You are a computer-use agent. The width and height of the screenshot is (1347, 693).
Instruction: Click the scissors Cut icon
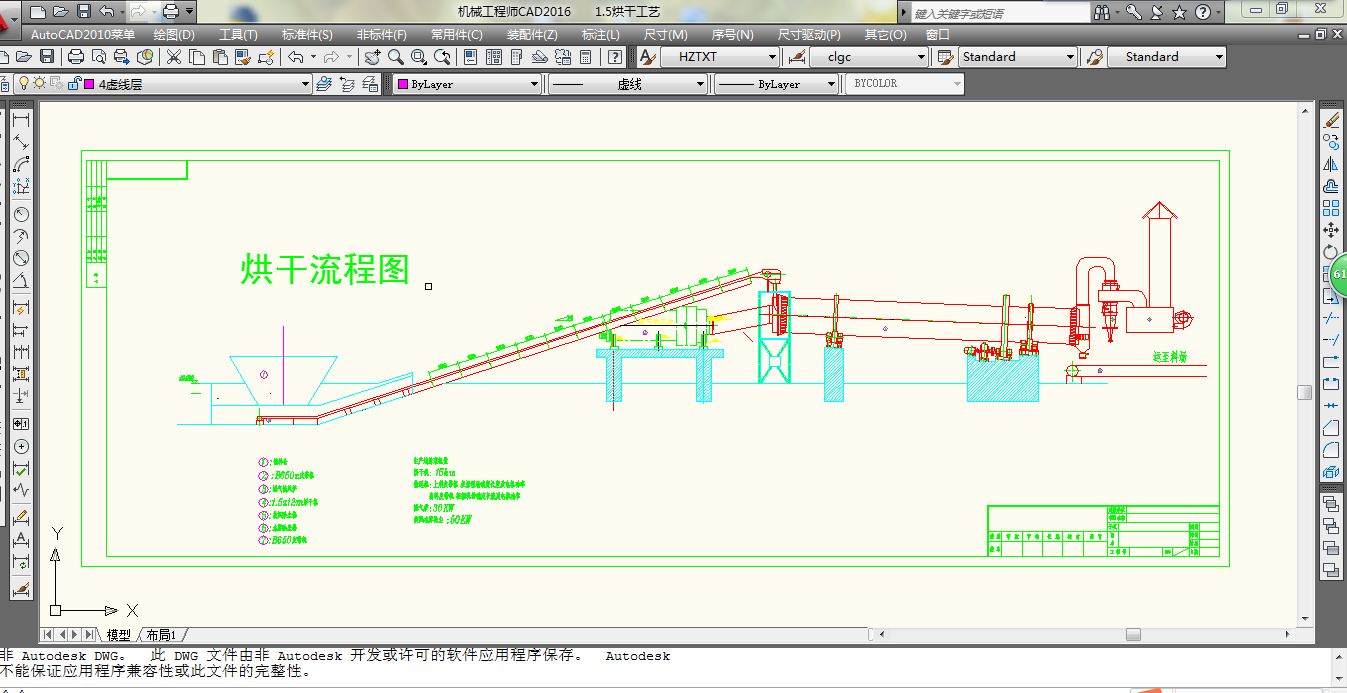click(x=174, y=57)
